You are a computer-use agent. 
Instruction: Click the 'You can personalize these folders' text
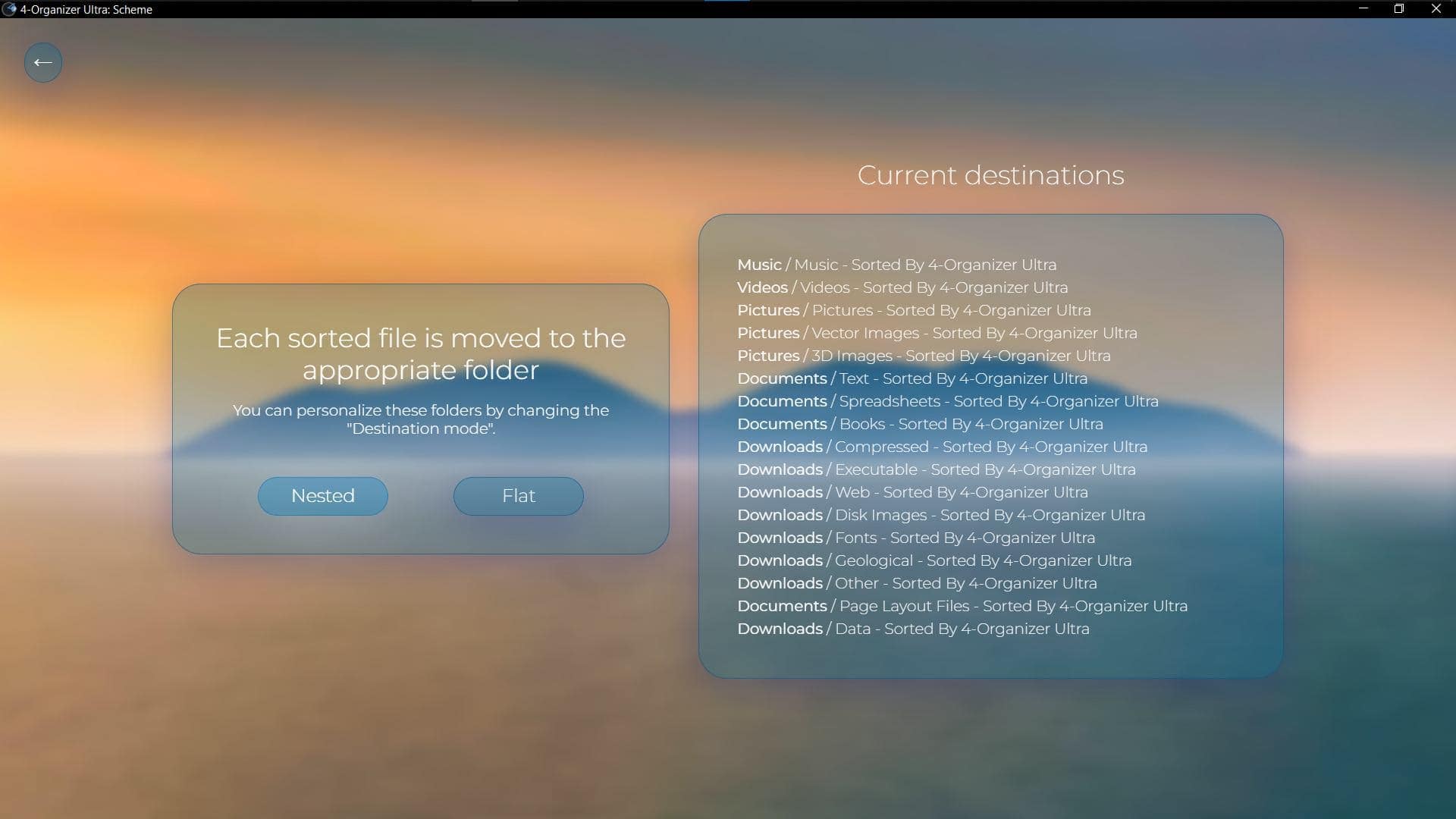[421, 419]
